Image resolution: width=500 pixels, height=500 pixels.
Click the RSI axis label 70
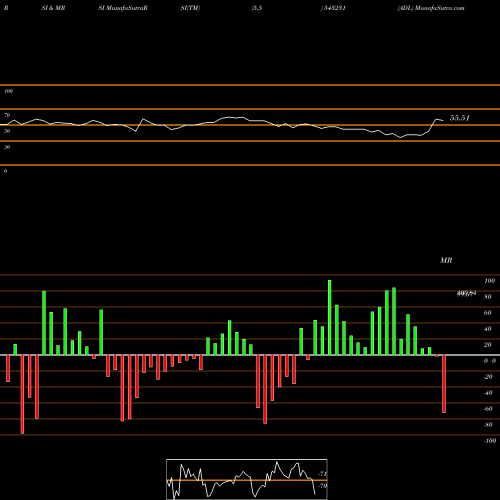click(x=7, y=115)
